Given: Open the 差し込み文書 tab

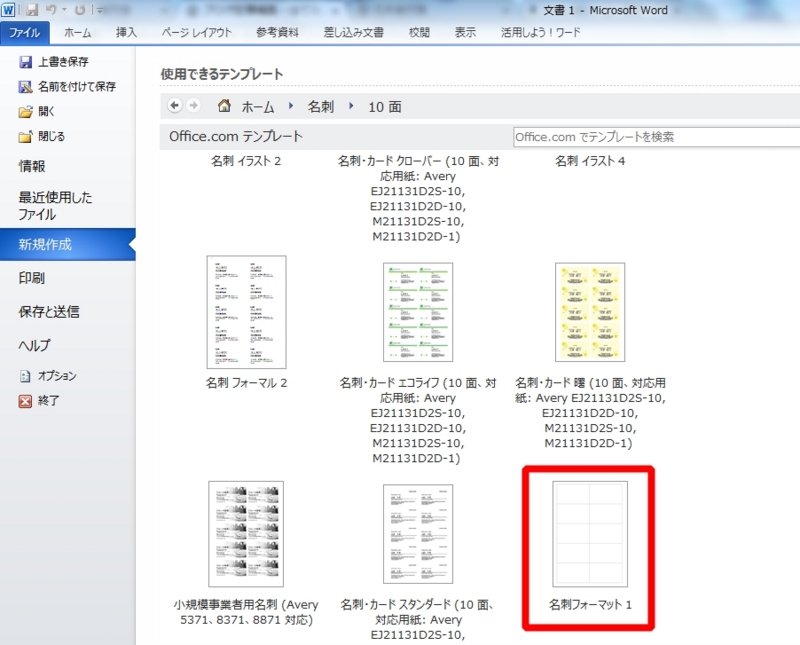Looking at the screenshot, I should [354, 33].
